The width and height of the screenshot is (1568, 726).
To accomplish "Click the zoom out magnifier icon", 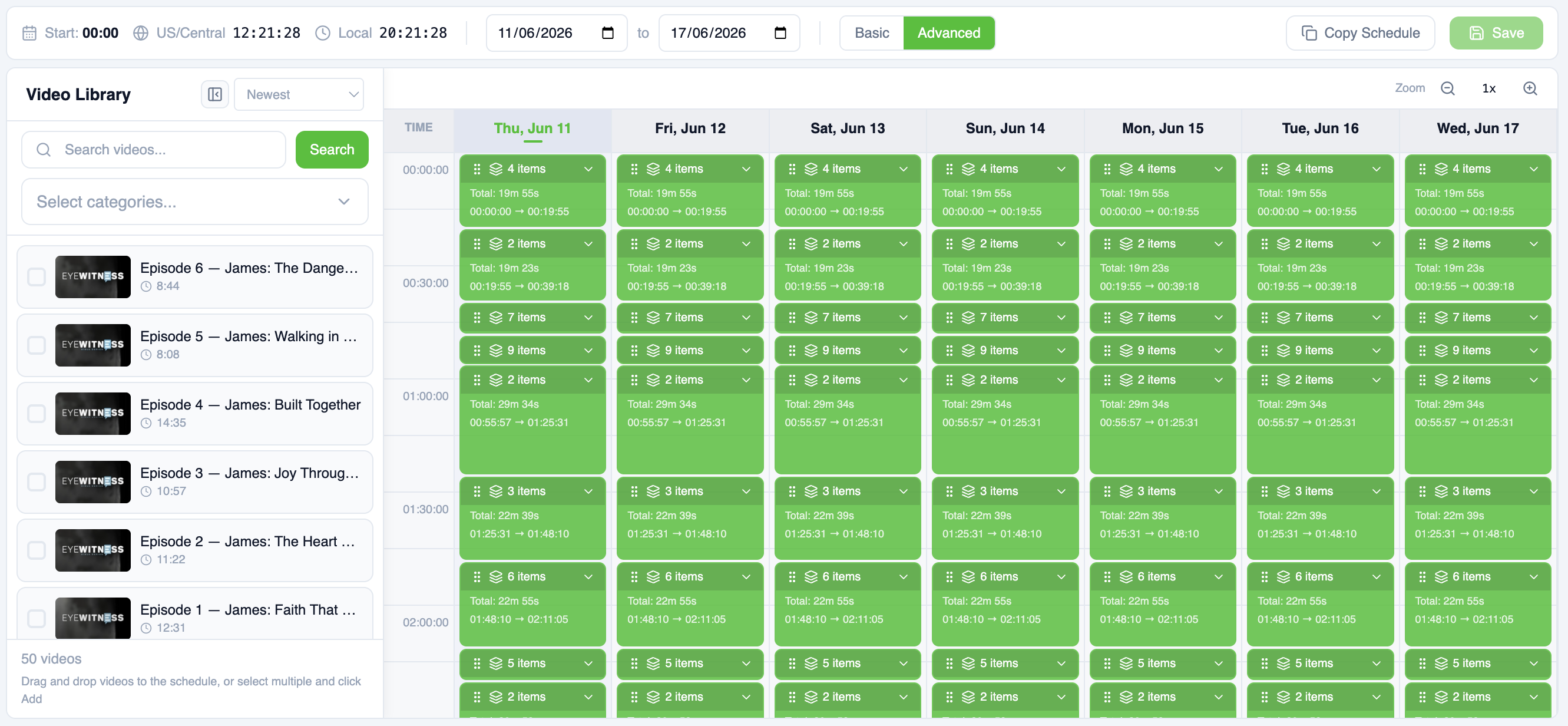I will coord(1447,88).
